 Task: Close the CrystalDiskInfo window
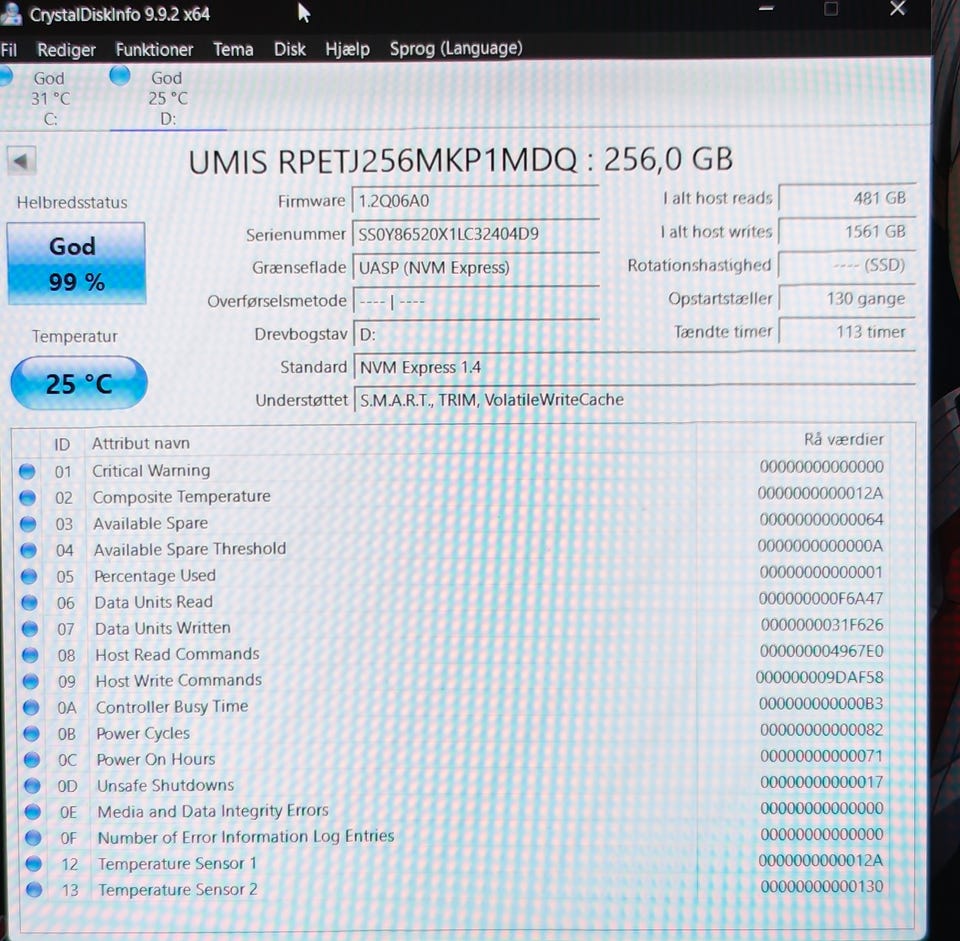tap(898, 8)
